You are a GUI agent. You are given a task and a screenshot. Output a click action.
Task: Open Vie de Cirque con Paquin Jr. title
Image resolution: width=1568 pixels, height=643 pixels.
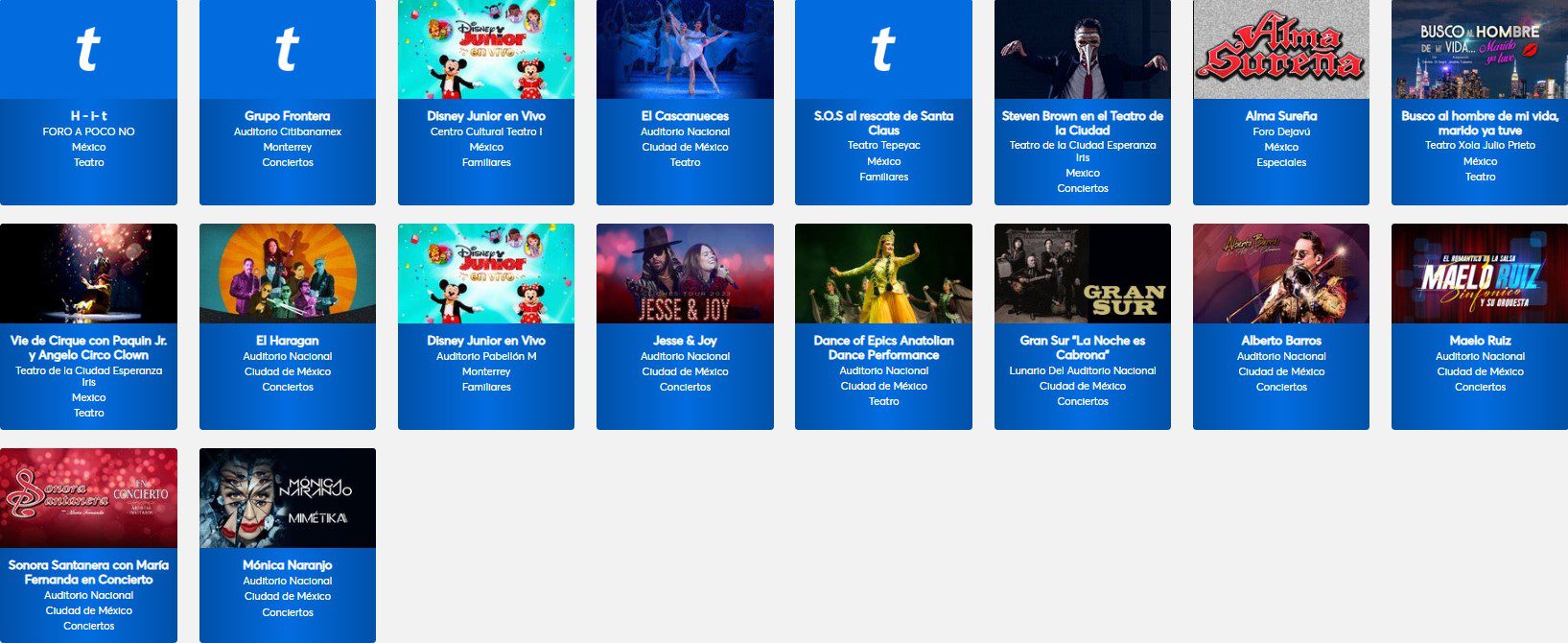[x=88, y=347]
